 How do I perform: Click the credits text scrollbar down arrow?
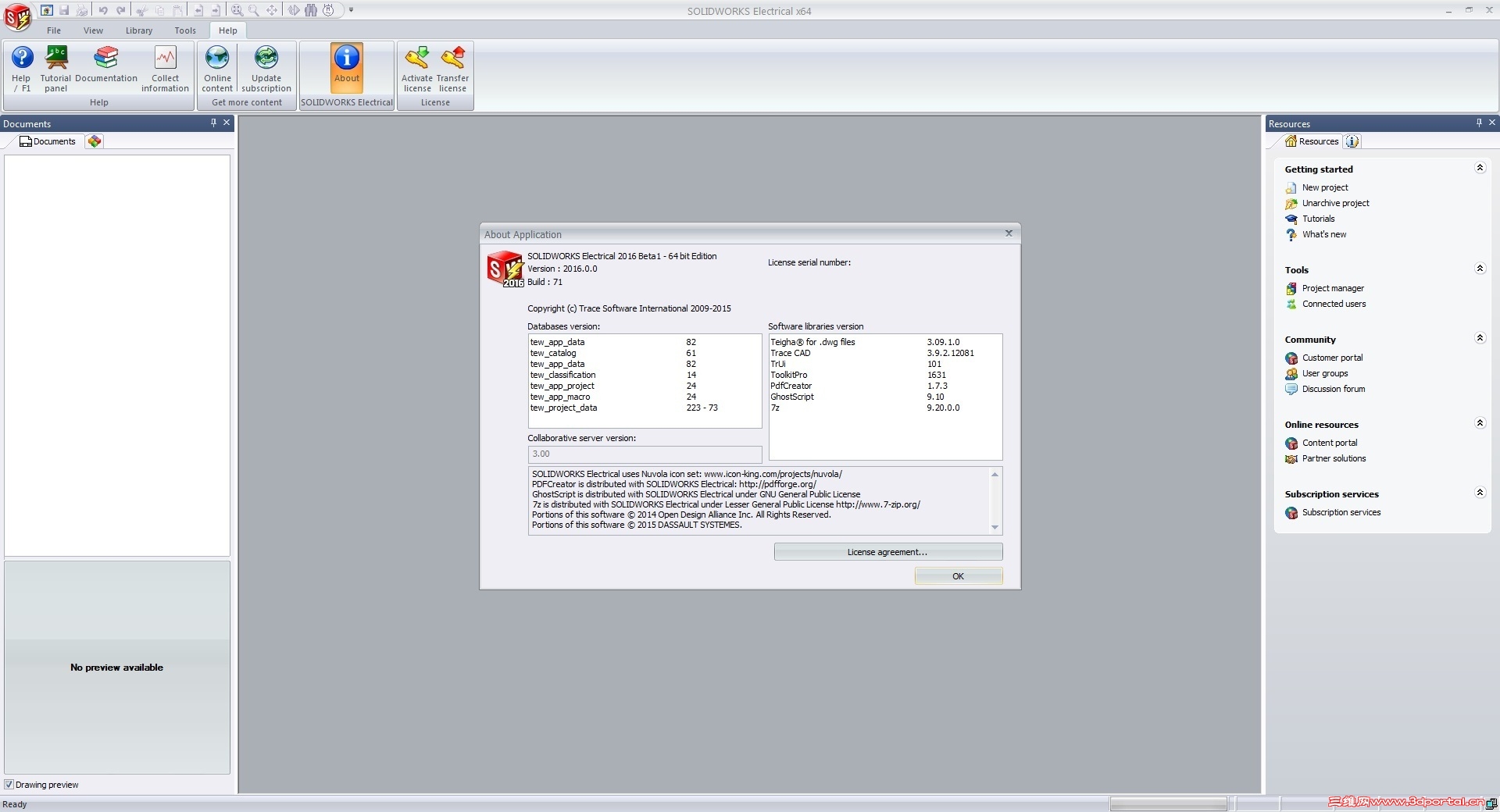995,528
